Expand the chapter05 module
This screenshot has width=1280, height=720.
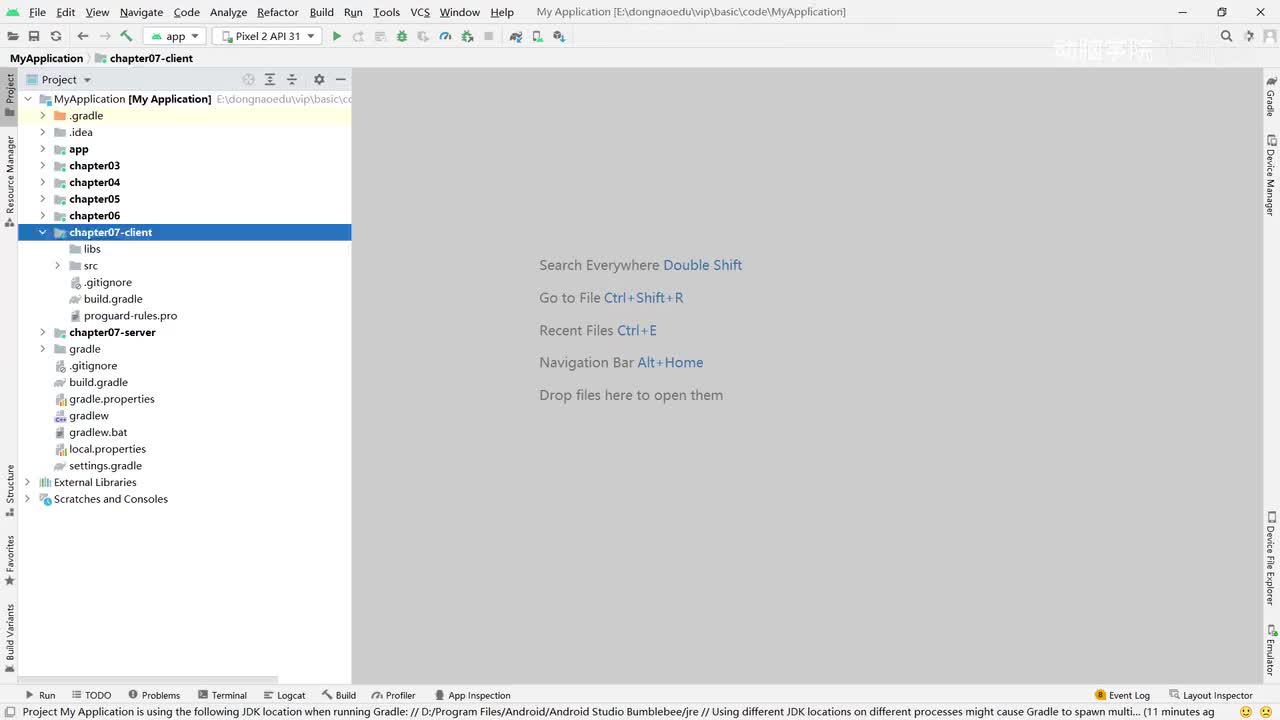coord(43,199)
